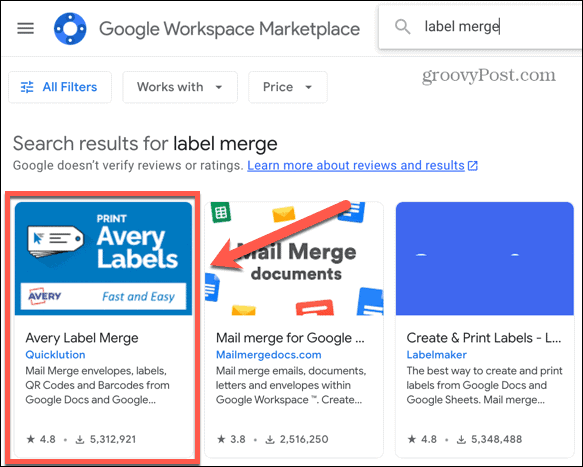This screenshot has width=583, height=467.
Task: Expand the Works with dropdown
Action: (x=180, y=87)
